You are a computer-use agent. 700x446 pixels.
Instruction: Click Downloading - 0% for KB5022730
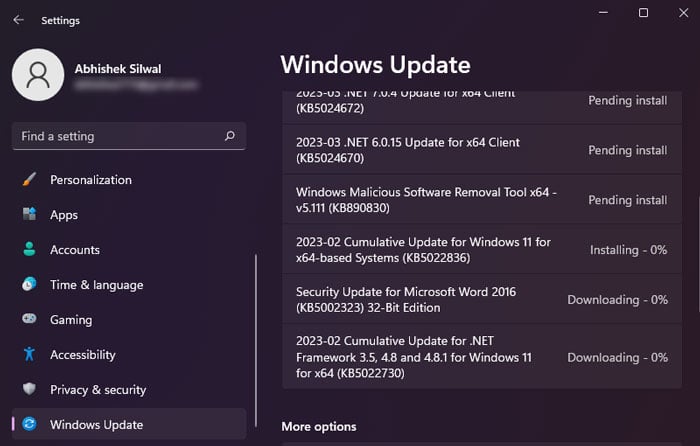(x=617, y=357)
